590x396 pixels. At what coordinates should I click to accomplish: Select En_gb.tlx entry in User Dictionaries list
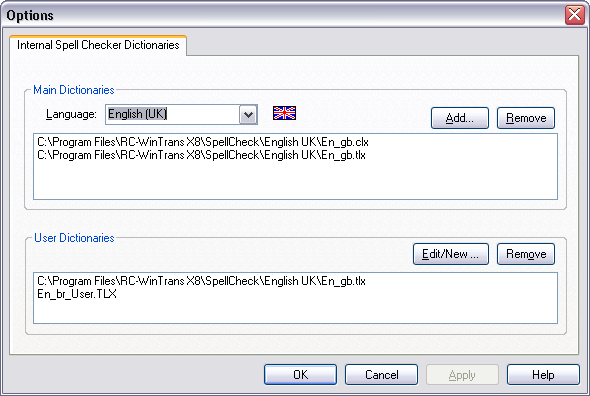click(201, 281)
